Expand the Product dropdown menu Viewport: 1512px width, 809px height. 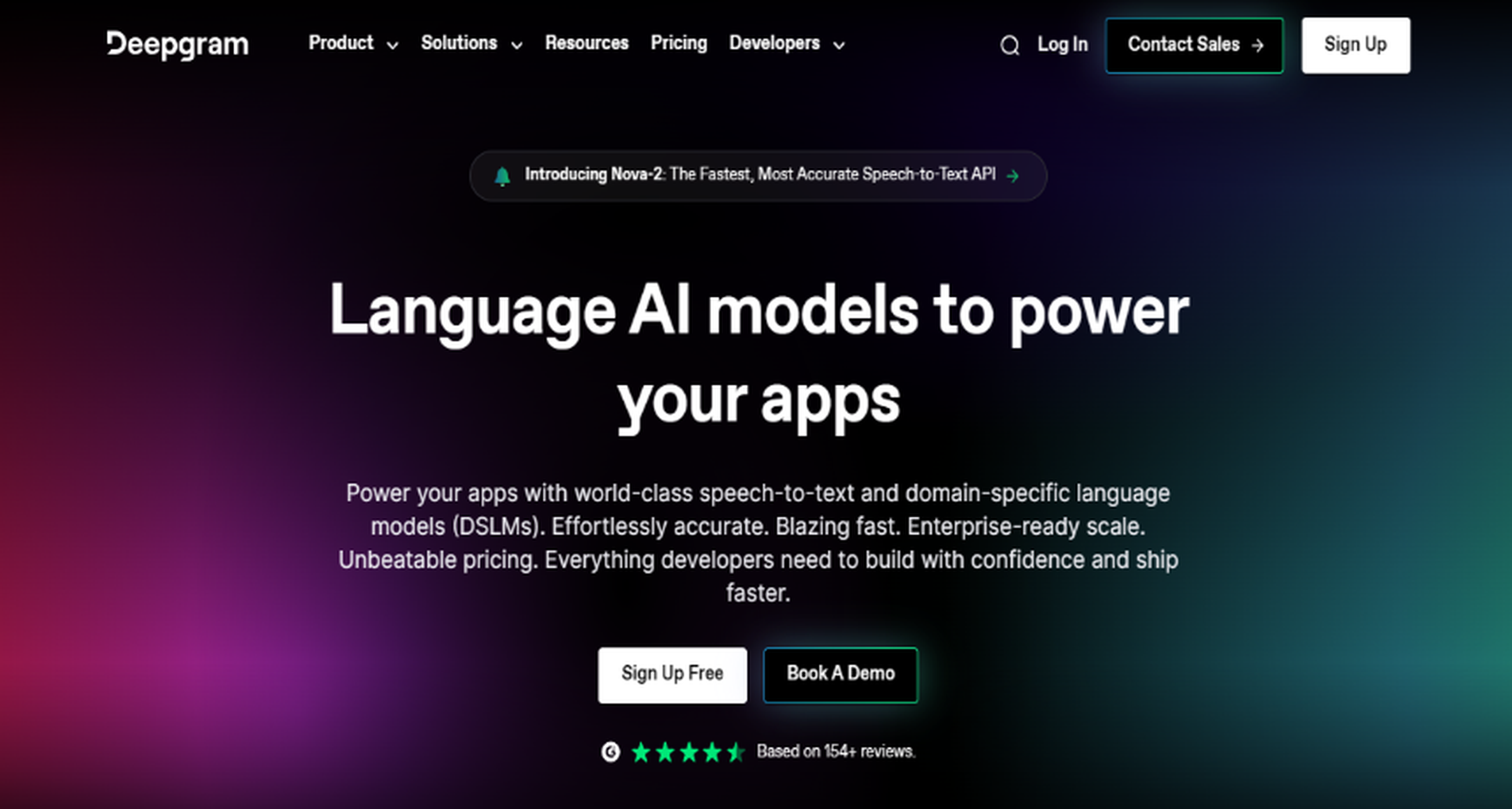[x=351, y=44]
